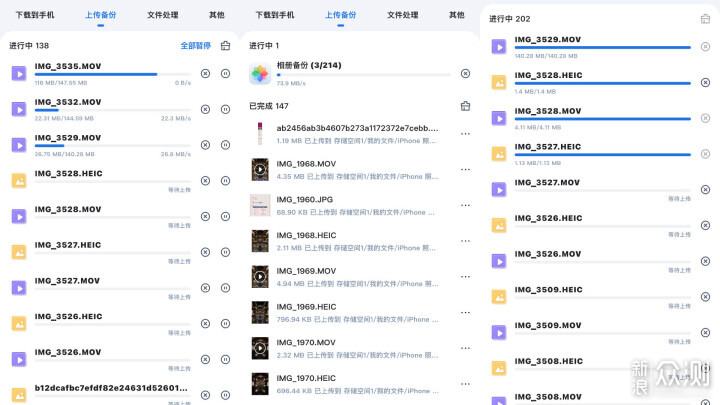Cancel IMG_3527.HEIC upload in right panel

705,154
